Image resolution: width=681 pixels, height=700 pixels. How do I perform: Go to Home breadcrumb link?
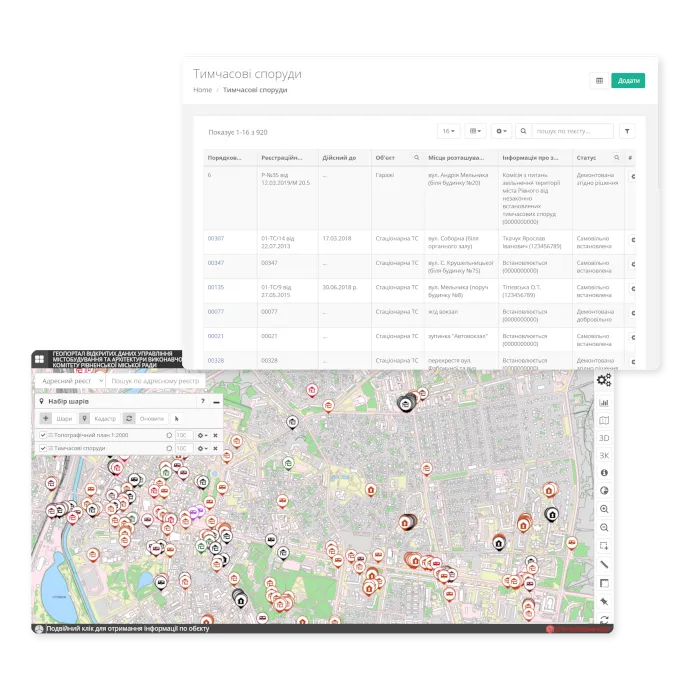point(202,90)
